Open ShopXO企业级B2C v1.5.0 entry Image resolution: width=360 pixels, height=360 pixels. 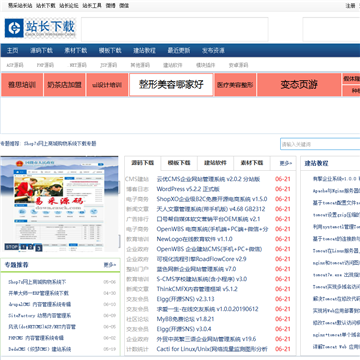click(212, 199)
